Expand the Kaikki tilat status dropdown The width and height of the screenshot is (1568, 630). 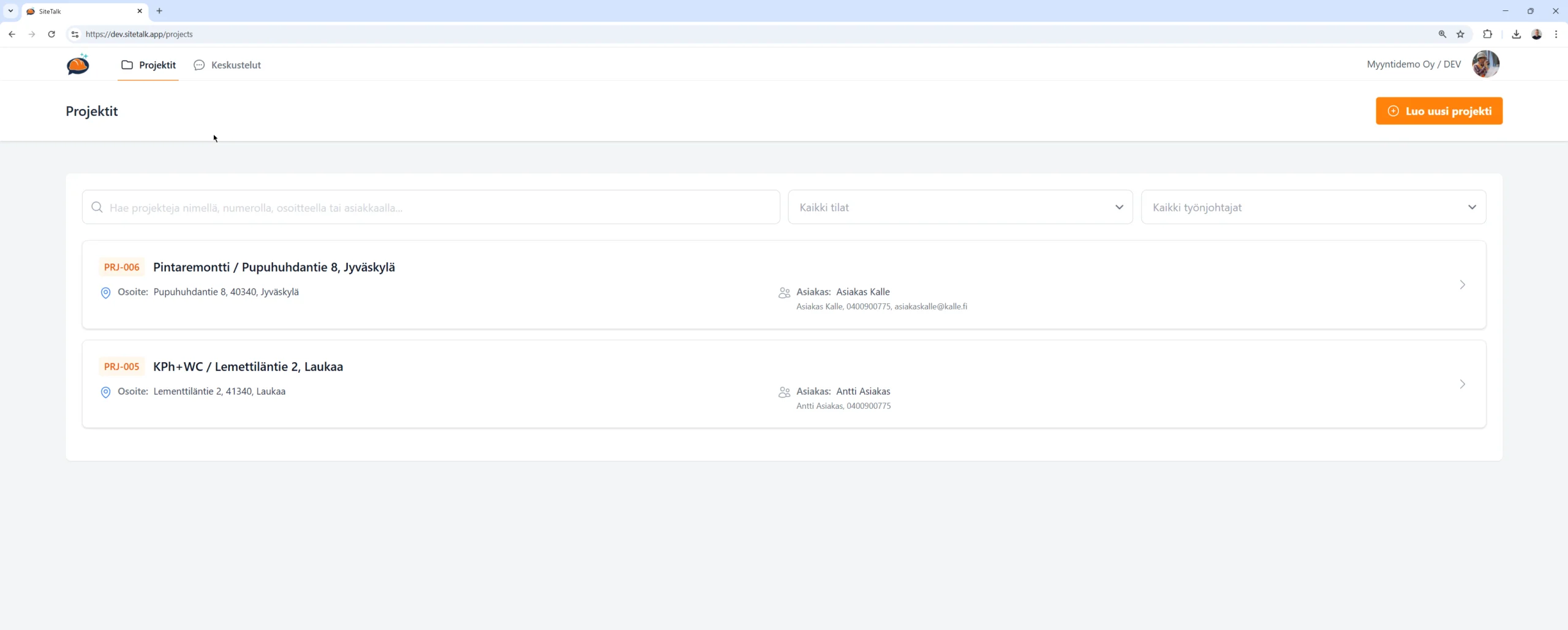(960, 207)
